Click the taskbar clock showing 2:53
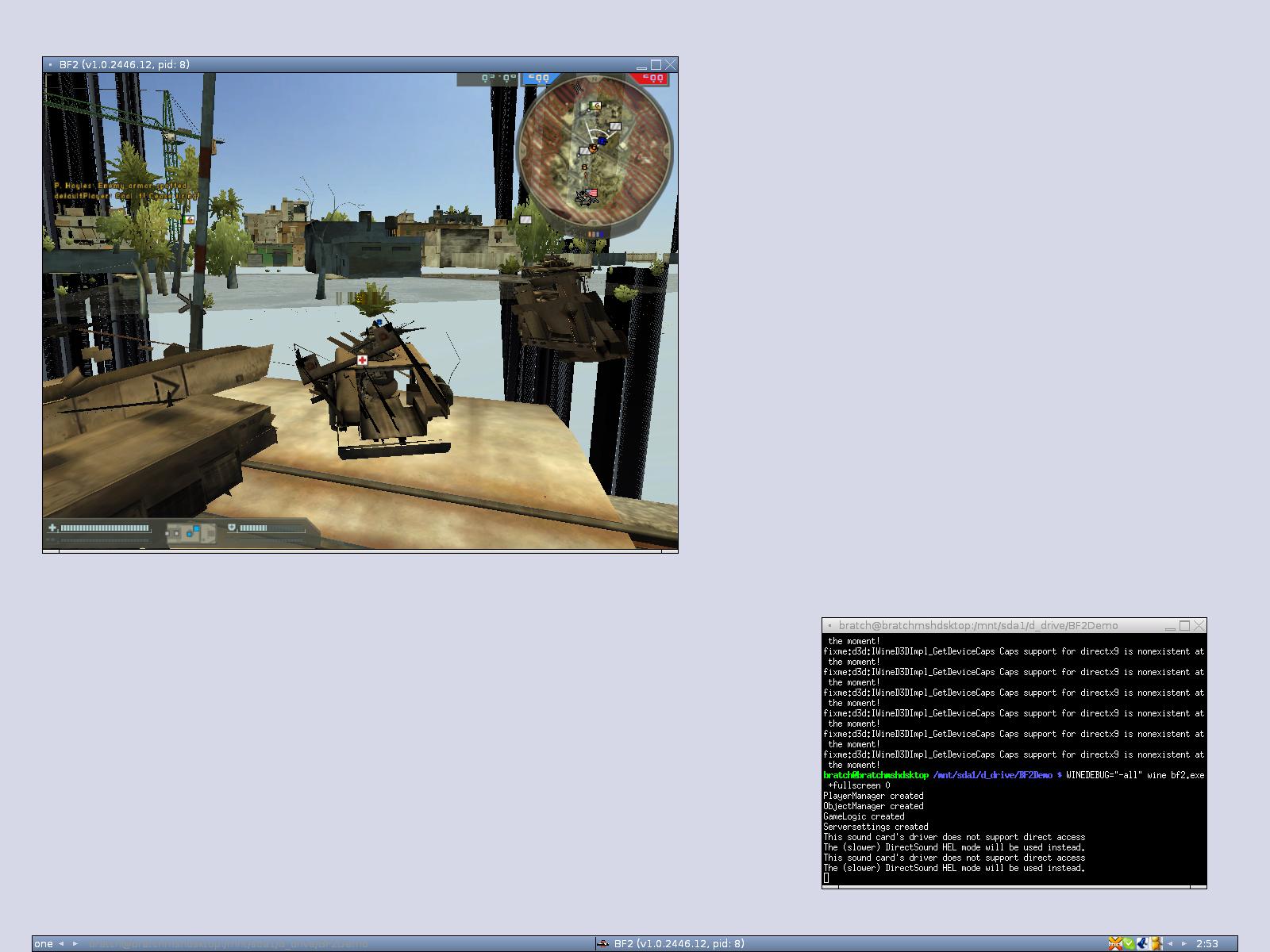The height and width of the screenshot is (952, 1270). coord(1206,943)
